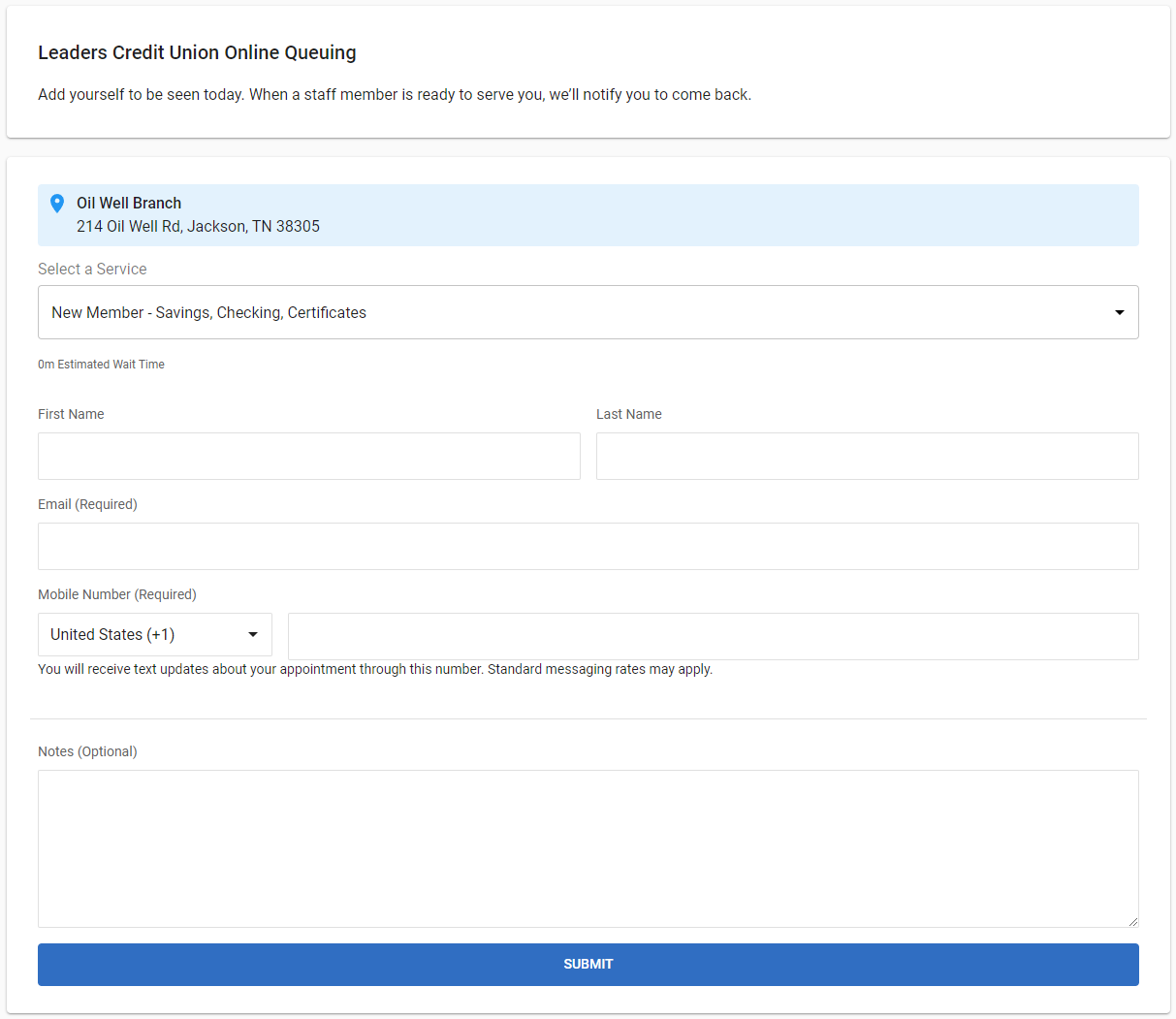Click the Oil Well Branch name

tap(129, 203)
